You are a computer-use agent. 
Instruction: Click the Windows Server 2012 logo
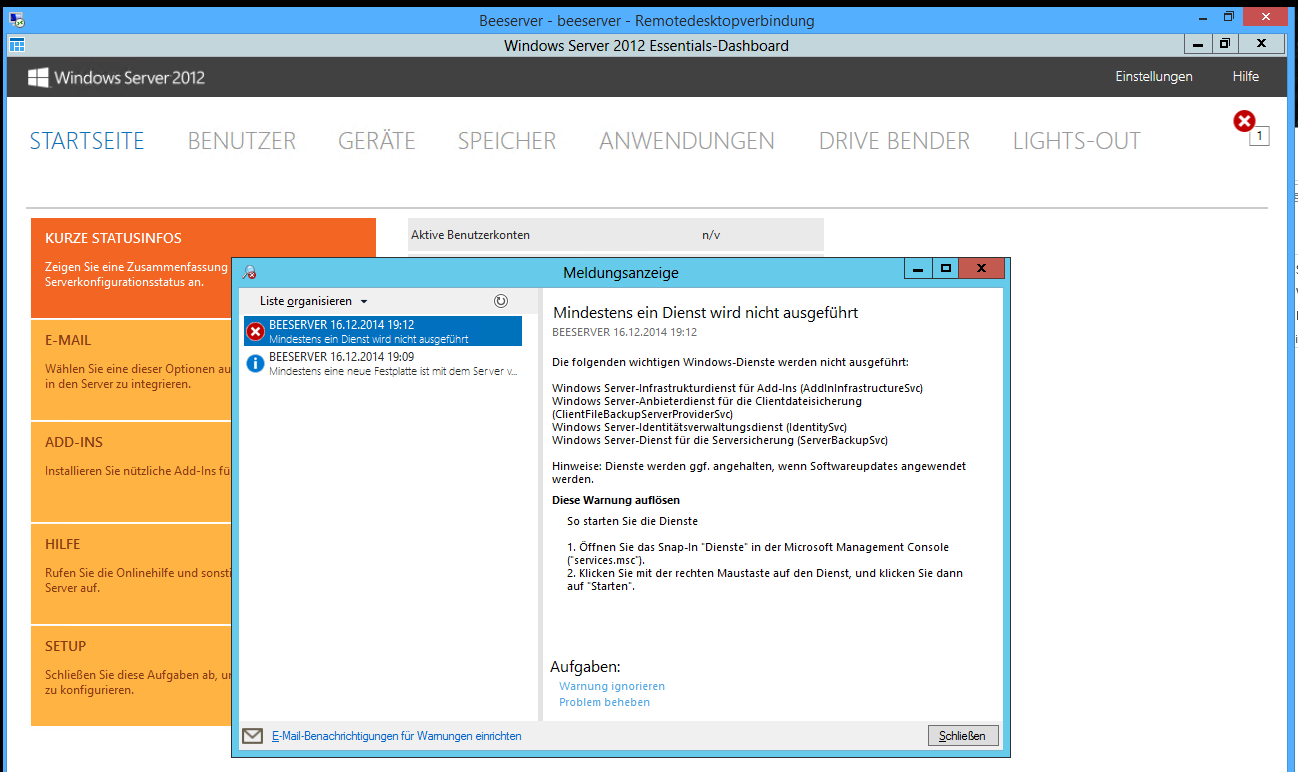tap(116, 77)
